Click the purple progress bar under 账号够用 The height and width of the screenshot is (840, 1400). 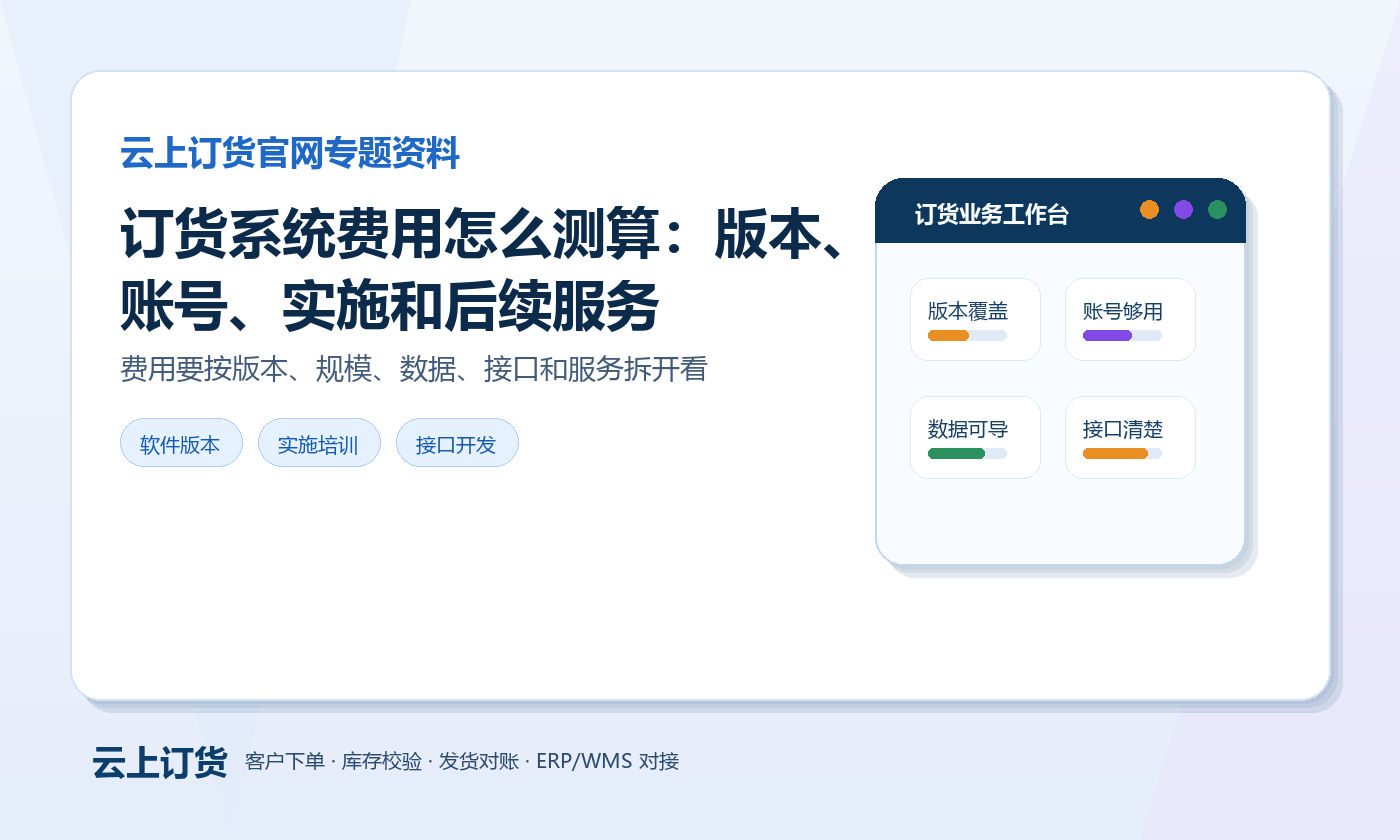tap(1122, 335)
